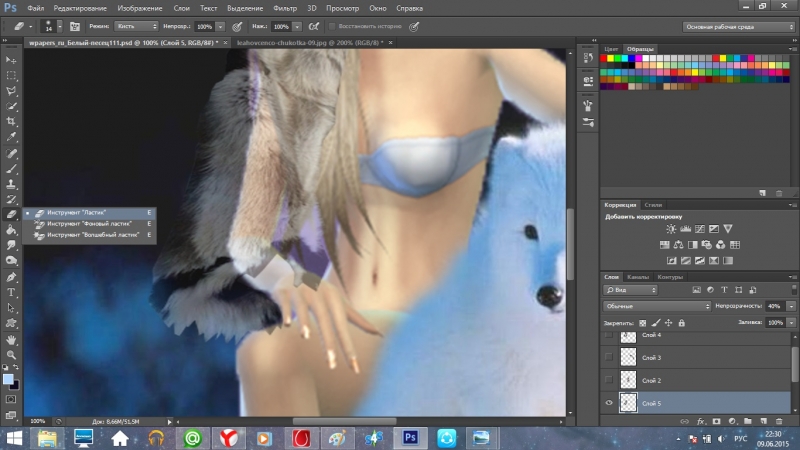Pick the red swatch in Образцы
Screen dimensions: 800x450
[604, 59]
